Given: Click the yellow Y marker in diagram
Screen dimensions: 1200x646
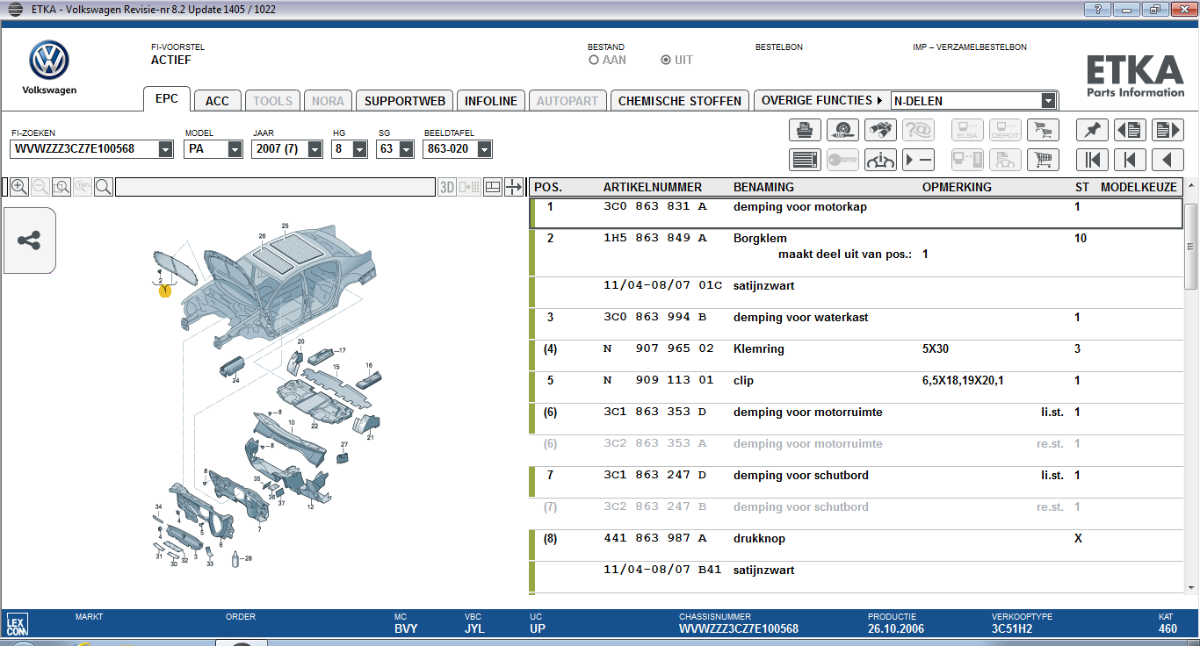Looking at the screenshot, I should coord(165,290).
